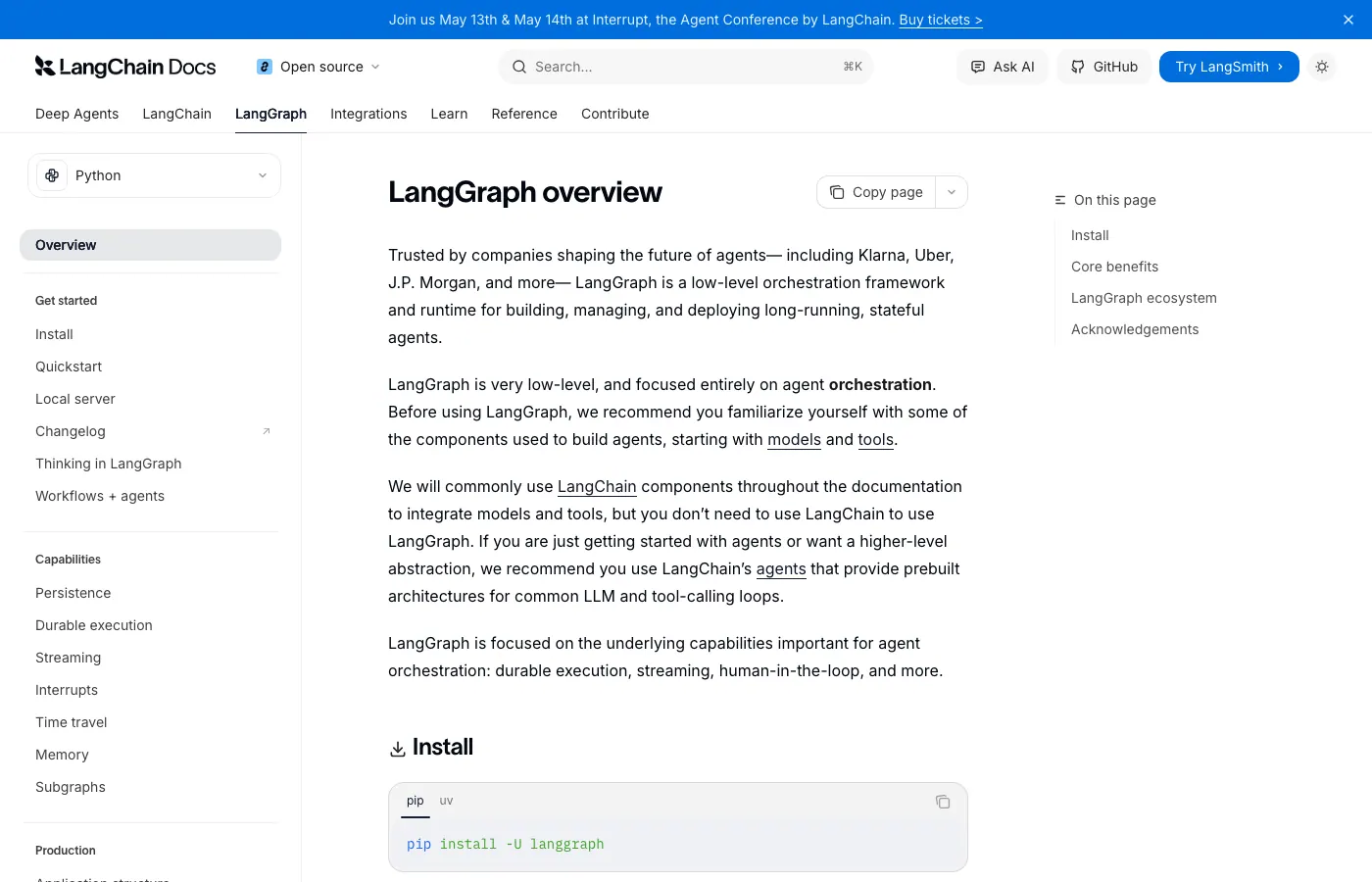Open the Learn tab
The height and width of the screenshot is (882, 1372).
(449, 114)
